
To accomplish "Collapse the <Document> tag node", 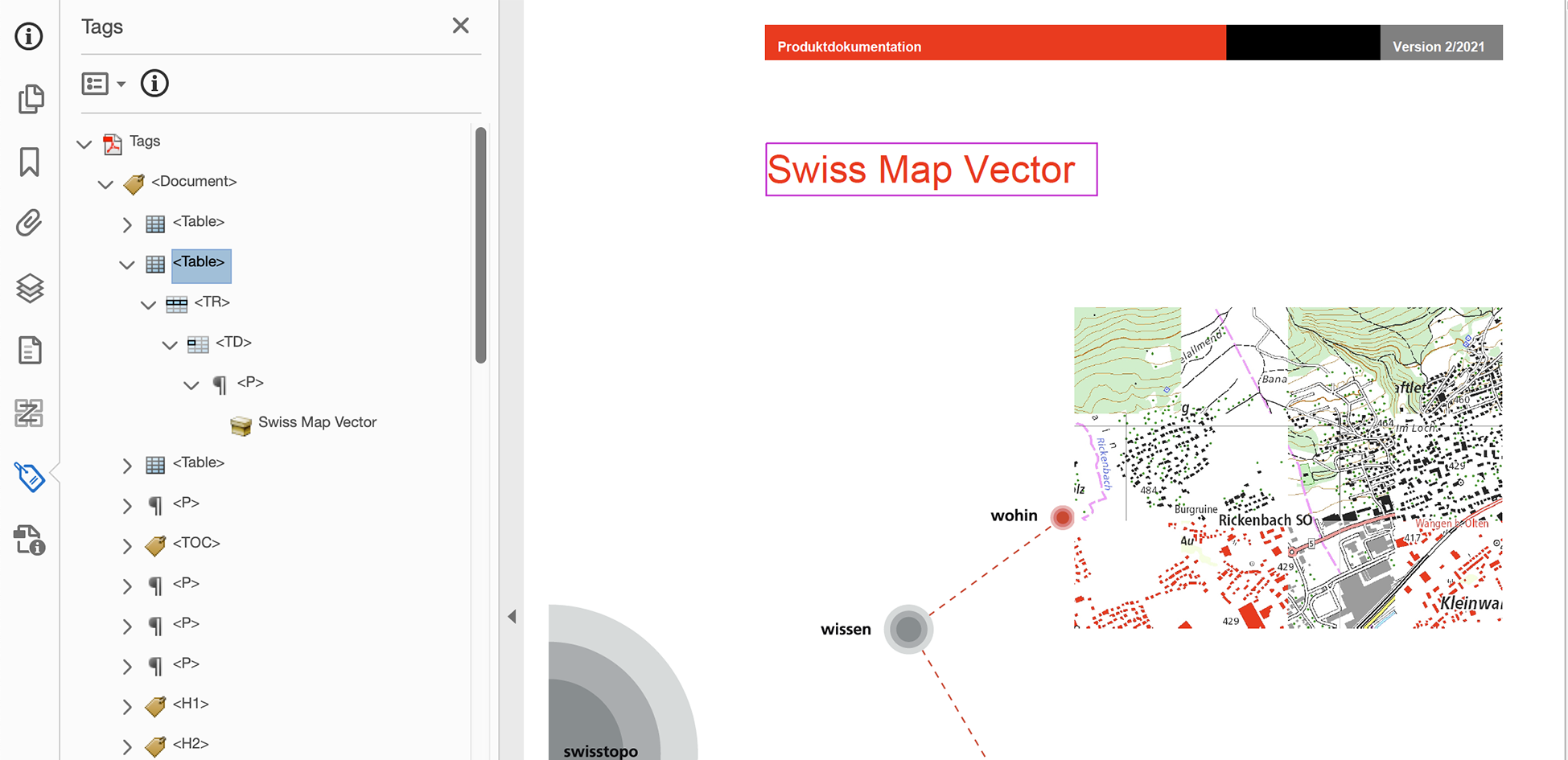I will (x=105, y=184).
